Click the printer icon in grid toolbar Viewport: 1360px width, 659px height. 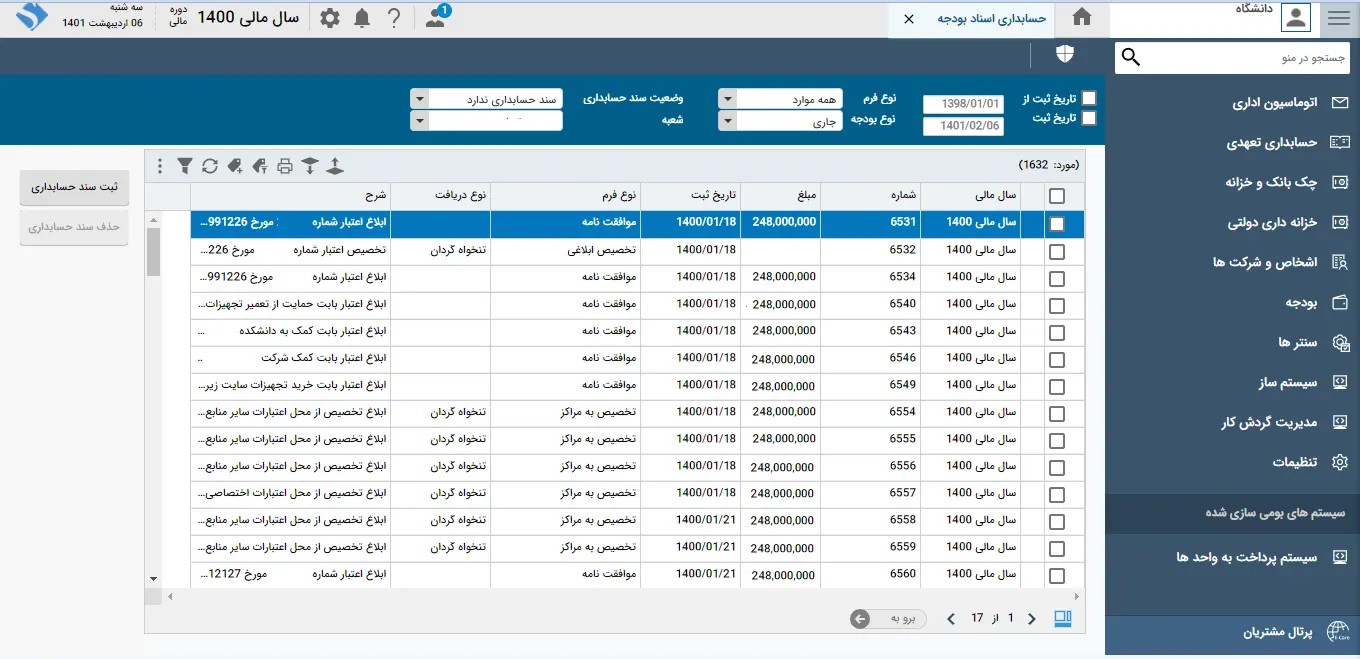pyautogui.click(x=285, y=166)
